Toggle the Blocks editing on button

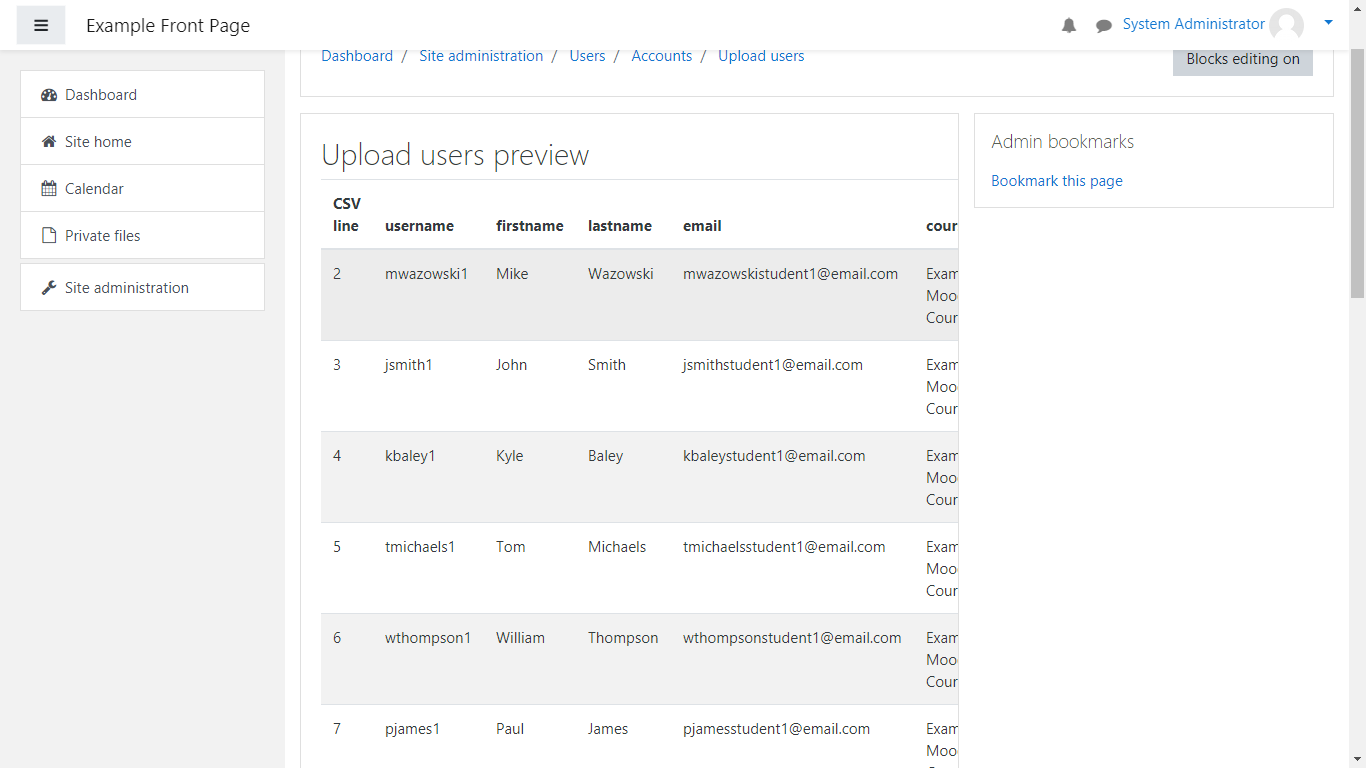[1242, 59]
